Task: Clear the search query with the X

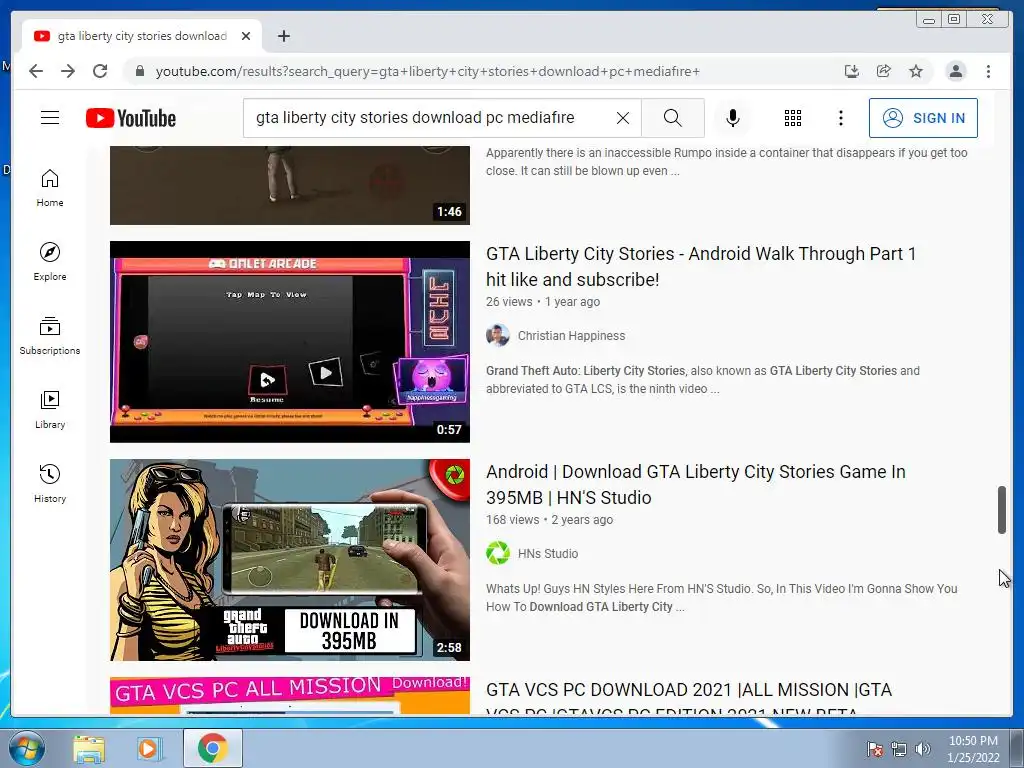Action: pyautogui.click(x=623, y=118)
